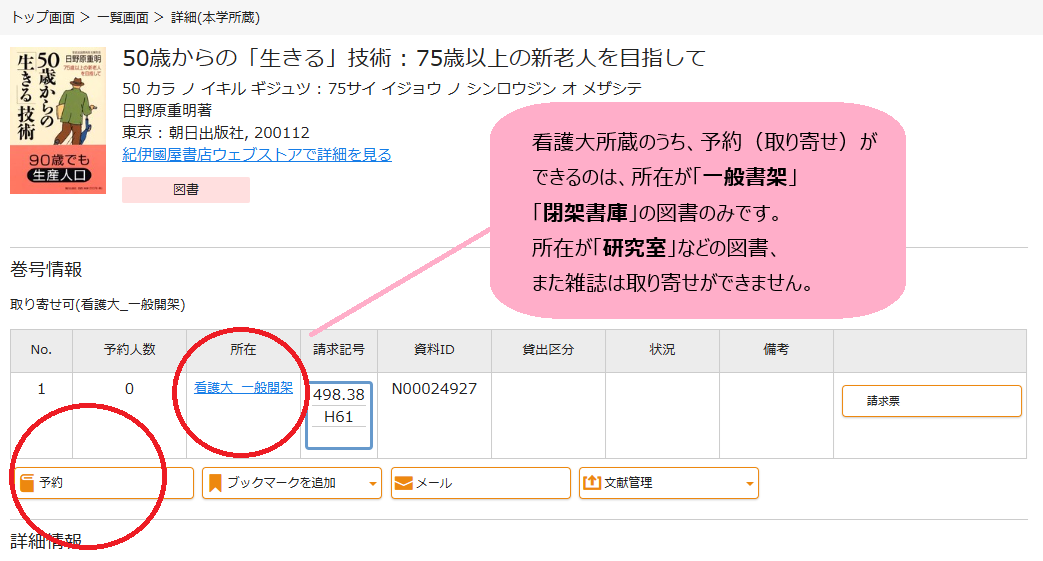
Task: Click the 所在 column header
Action: pos(243,349)
